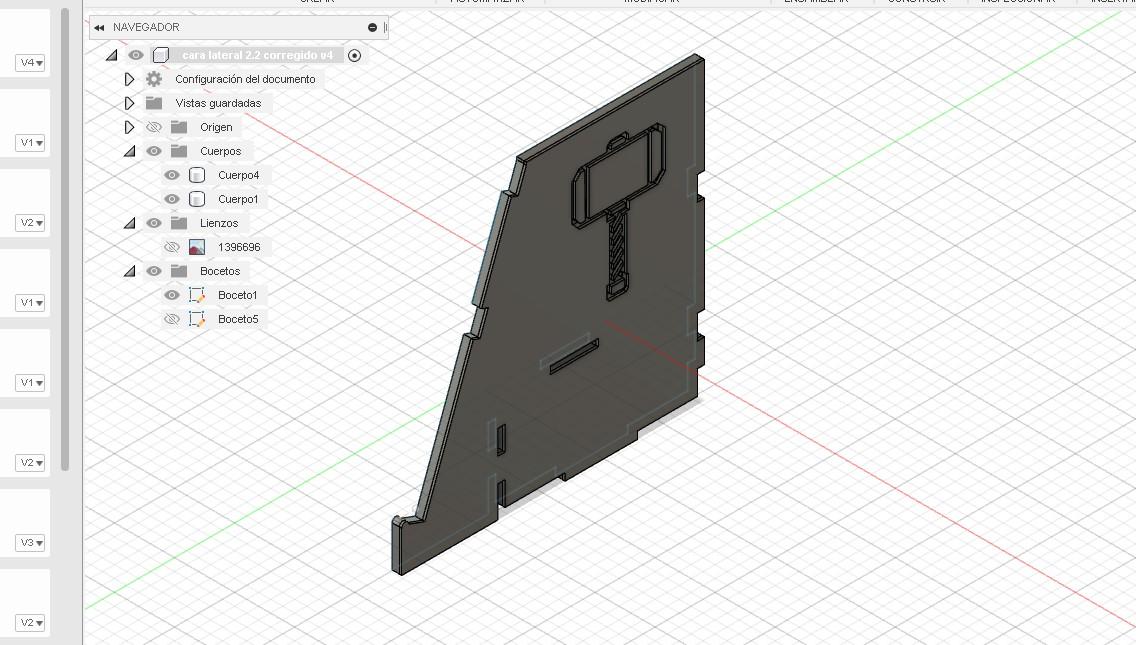The width and height of the screenshot is (1136, 645).
Task: Select the Lienzos label
Action: pyautogui.click(x=219, y=222)
